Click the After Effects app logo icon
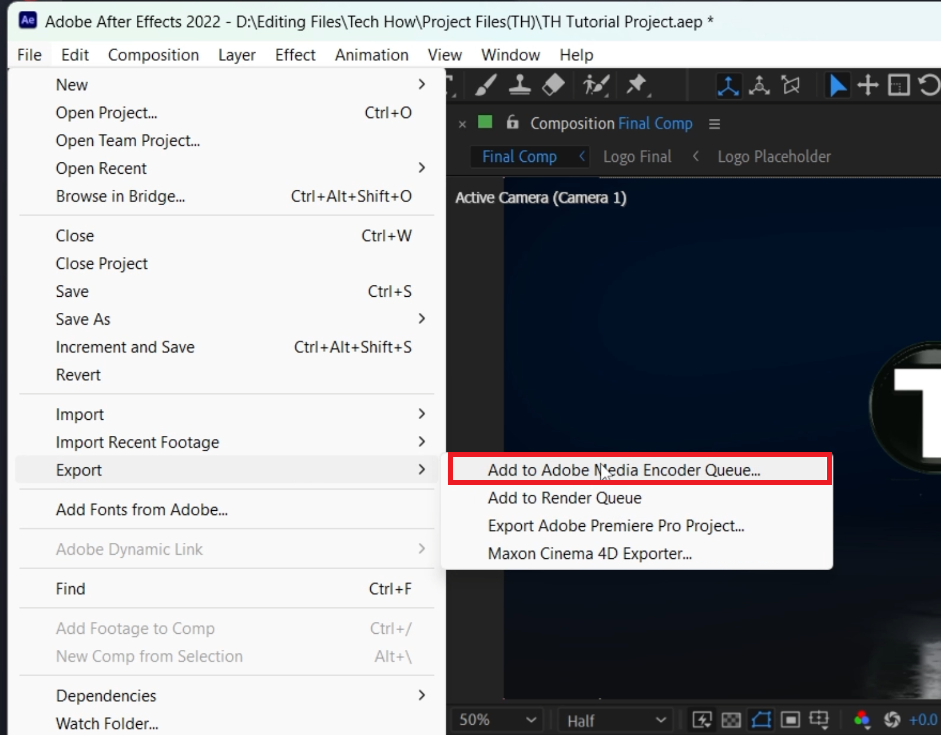The image size is (941, 735). click(x=28, y=20)
